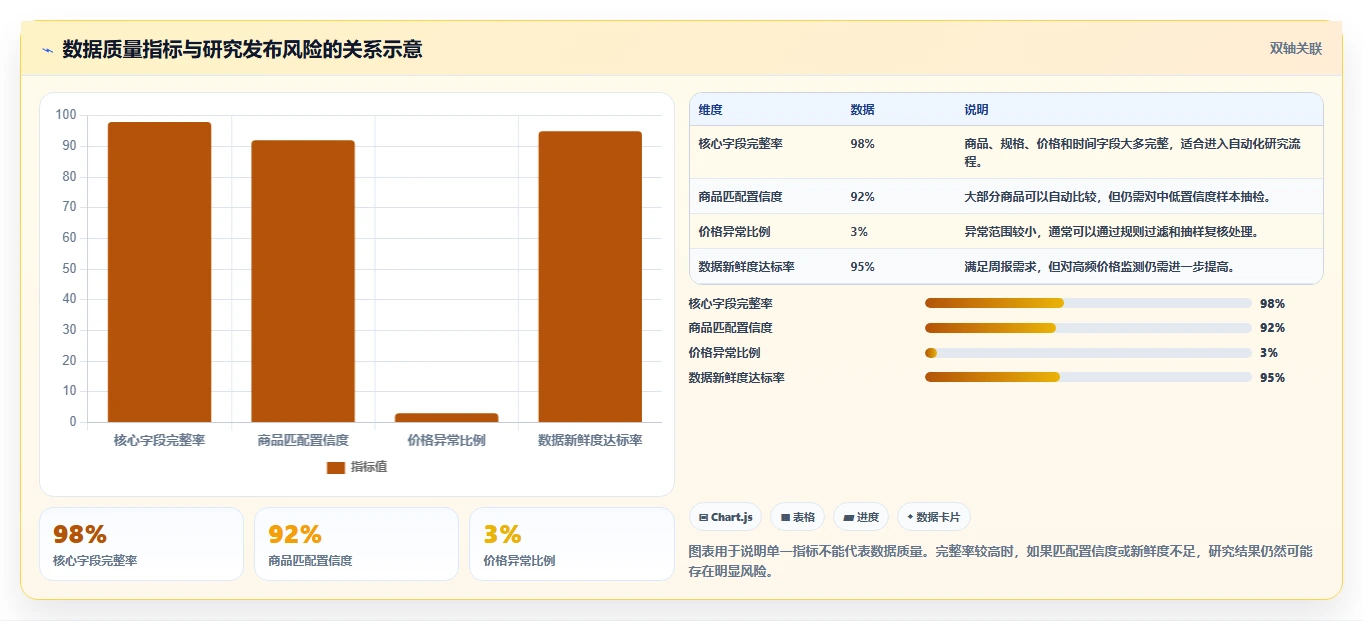Click the lightning icon beside the panel title
This screenshot has height=621, width=1363.
coord(48,50)
